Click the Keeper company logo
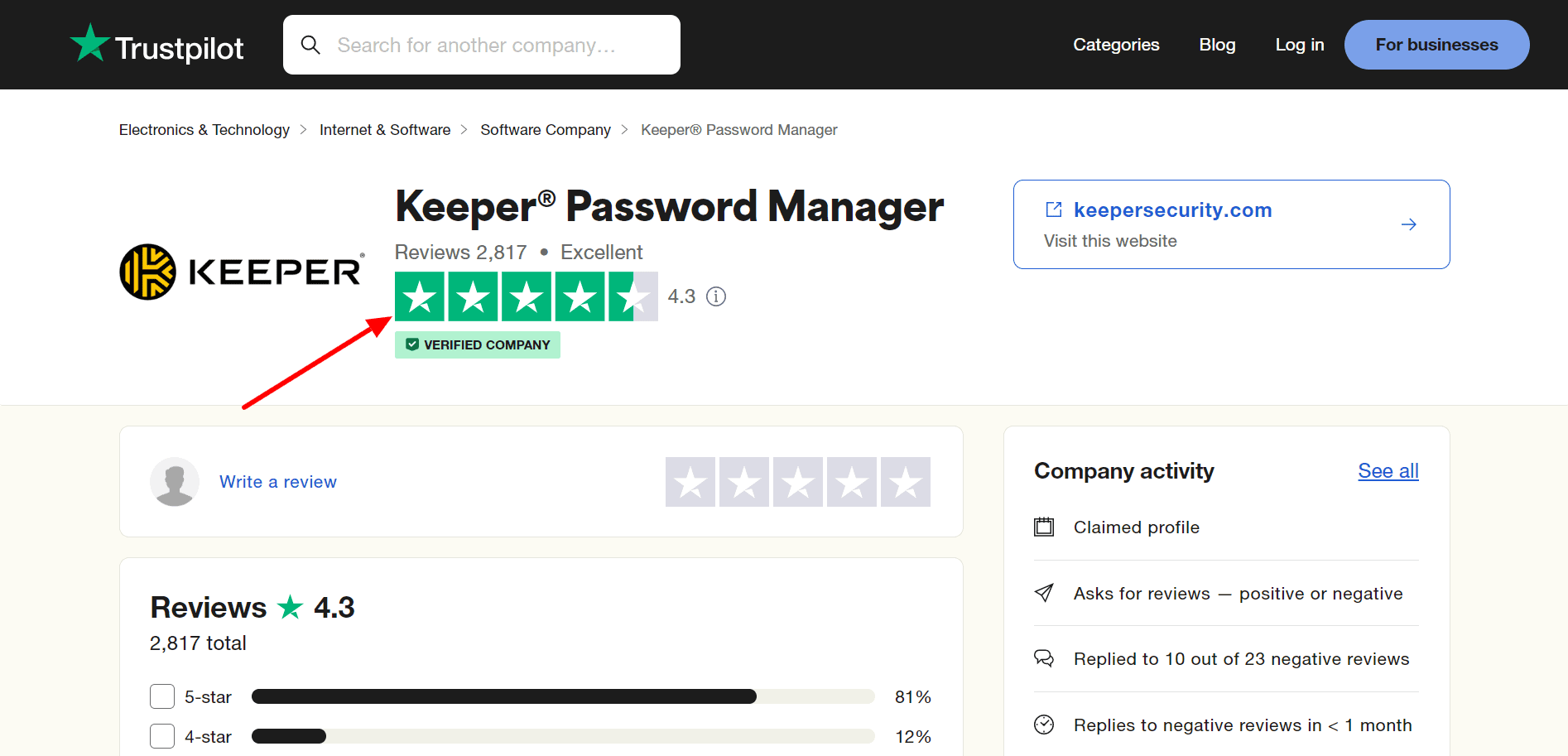1568x756 pixels. click(x=243, y=272)
